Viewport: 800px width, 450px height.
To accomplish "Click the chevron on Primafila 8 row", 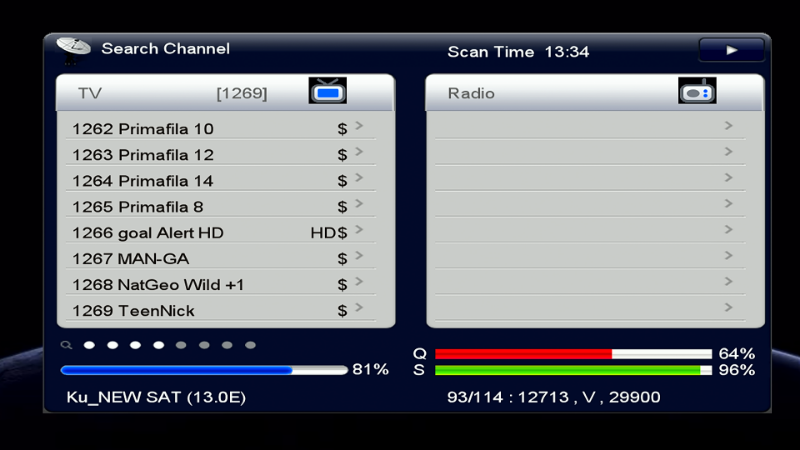I will coord(359,204).
